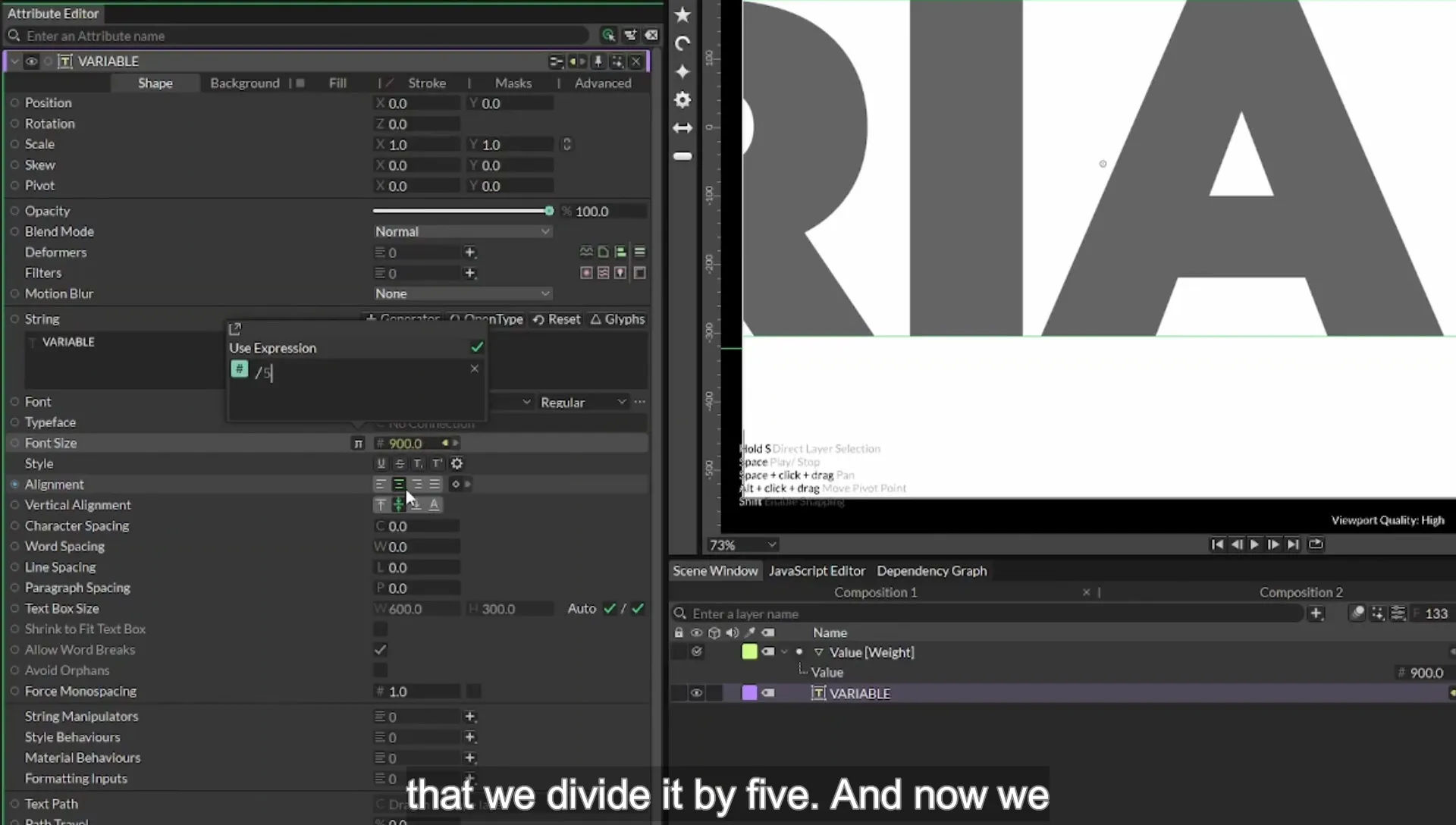Open the Motion Blur None dropdown
1456x825 pixels.
[463, 293]
